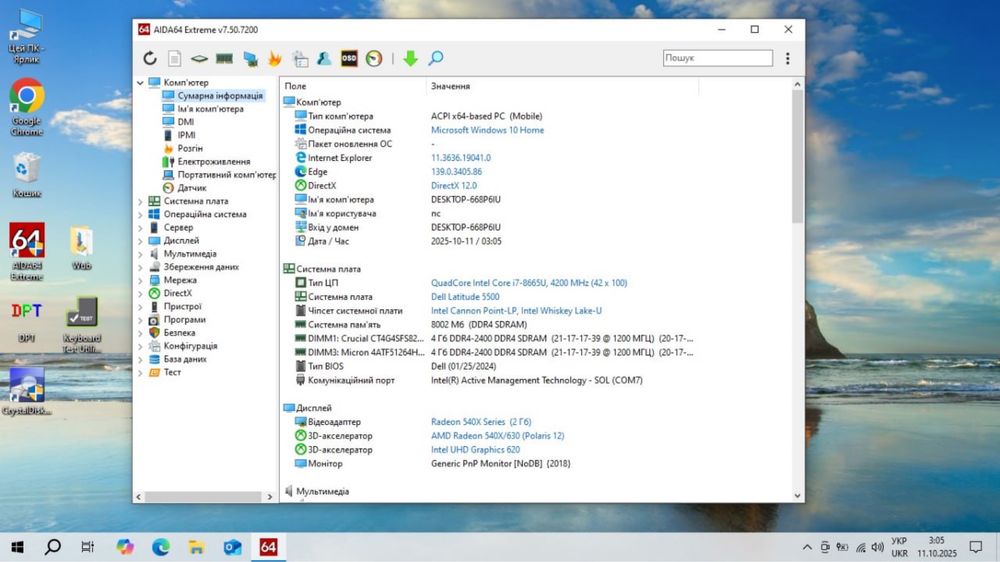Open File Explorer from the taskbar

(x=196, y=547)
